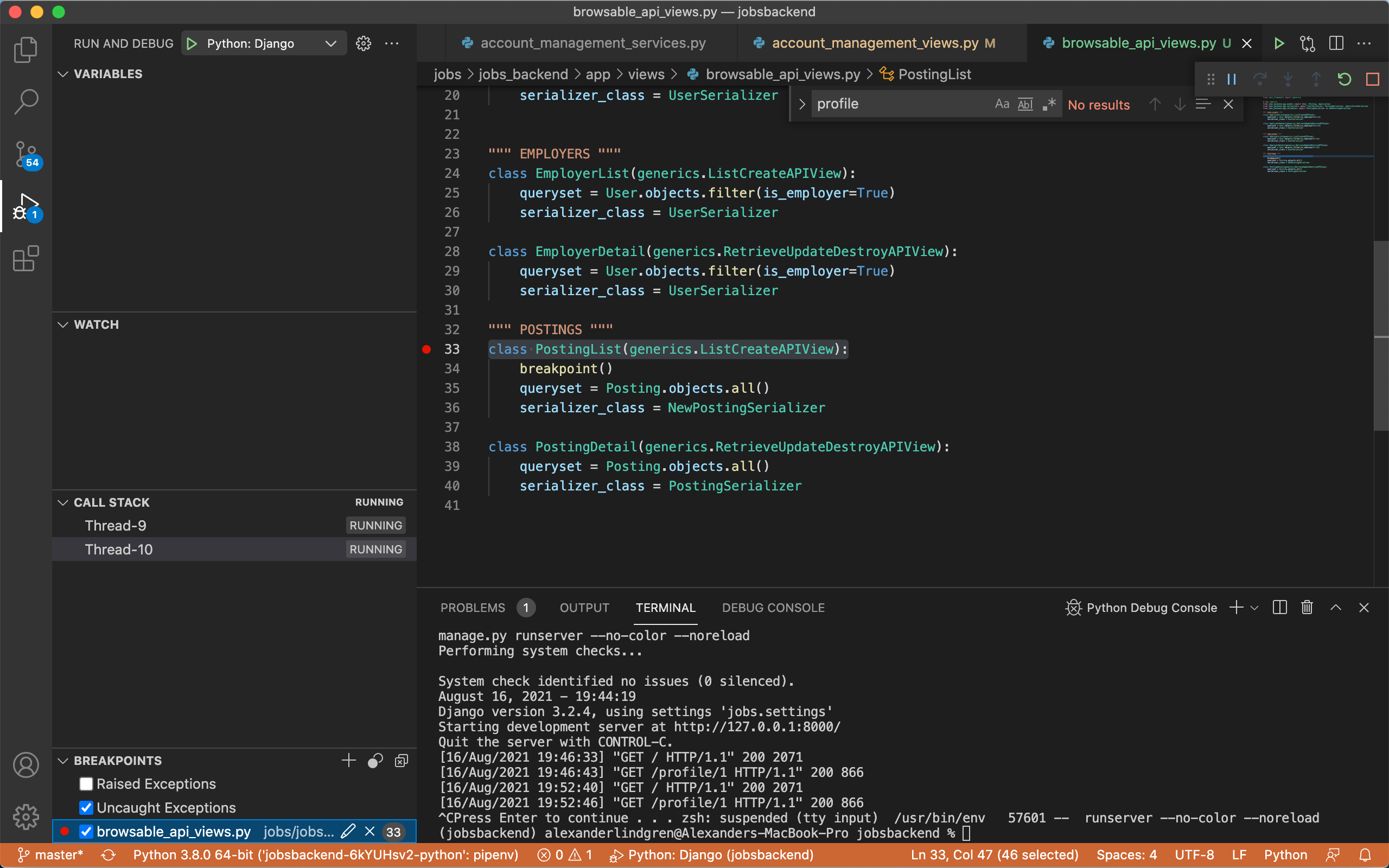This screenshot has width=1389, height=868.
Task: Pause the running debugger
Action: pyautogui.click(x=1231, y=79)
